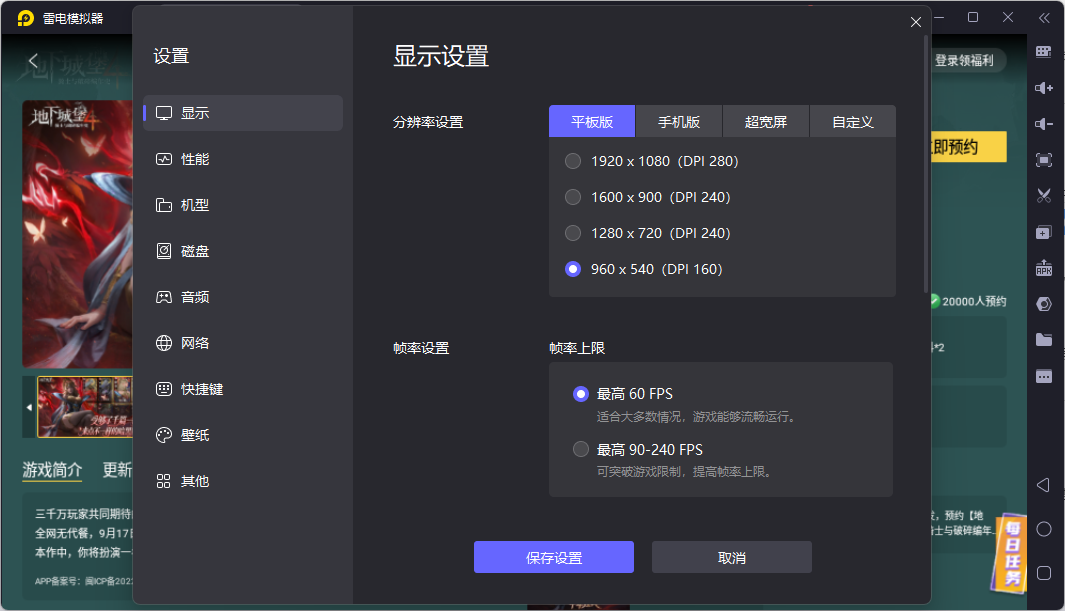
Task: Open the multi-instance manager icon
Action: click(1044, 231)
